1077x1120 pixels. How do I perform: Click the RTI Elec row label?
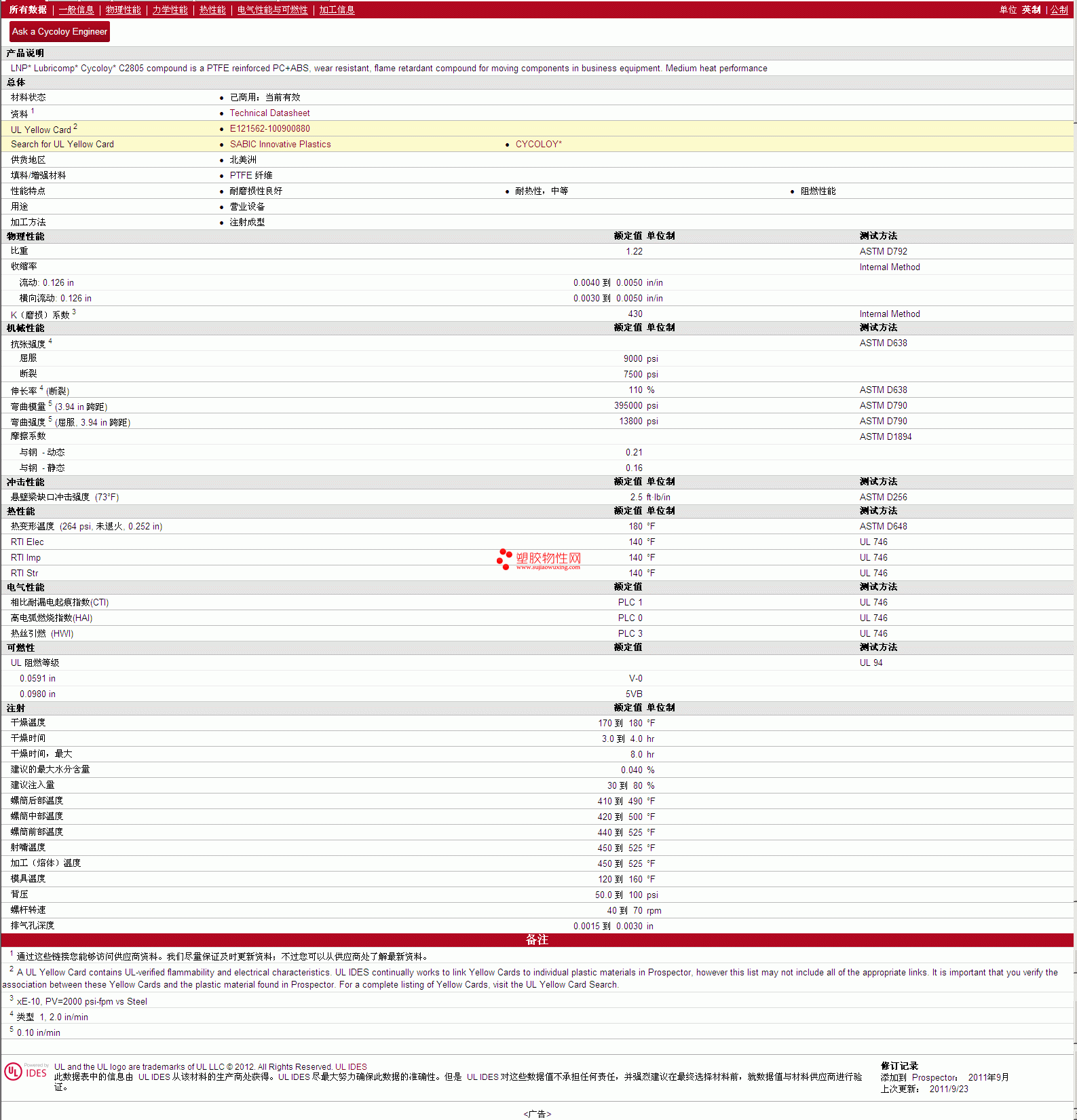pos(27,542)
